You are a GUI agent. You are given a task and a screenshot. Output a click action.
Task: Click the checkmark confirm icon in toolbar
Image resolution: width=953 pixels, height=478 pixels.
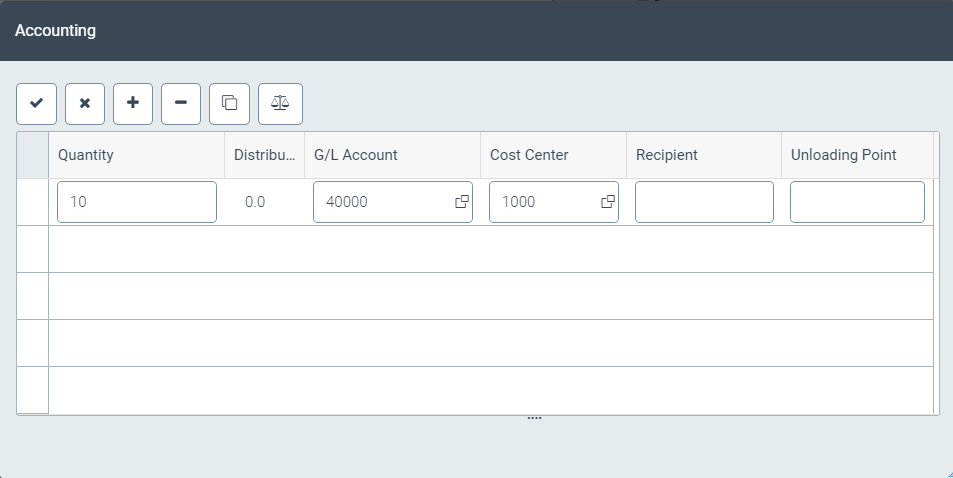click(x=37, y=104)
